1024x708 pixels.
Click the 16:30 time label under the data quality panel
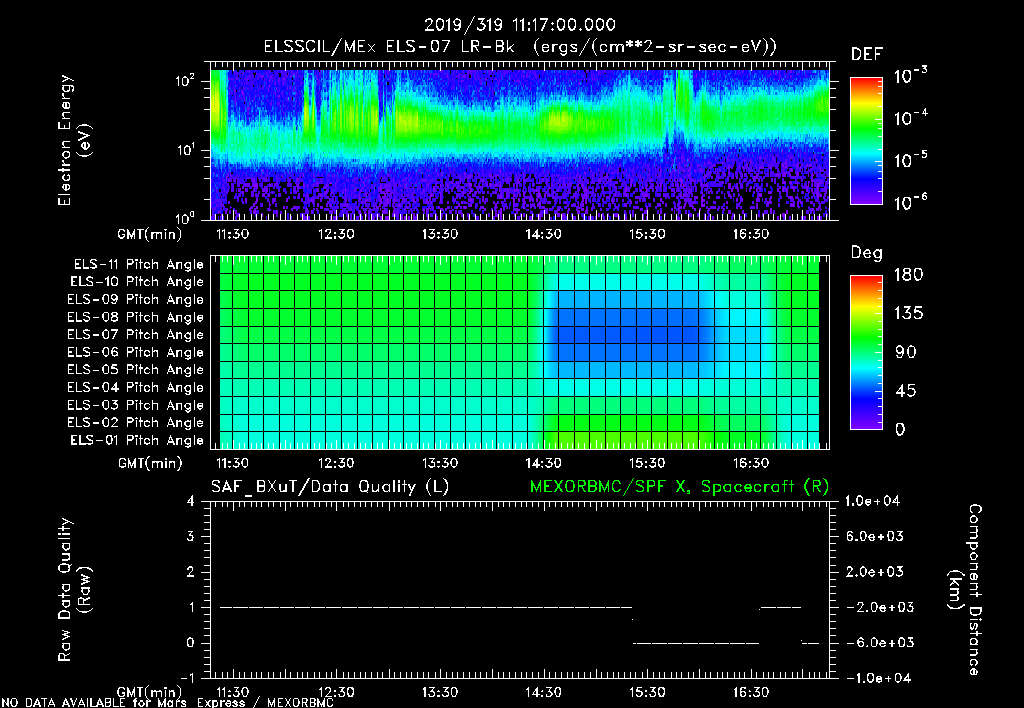click(x=750, y=692)
